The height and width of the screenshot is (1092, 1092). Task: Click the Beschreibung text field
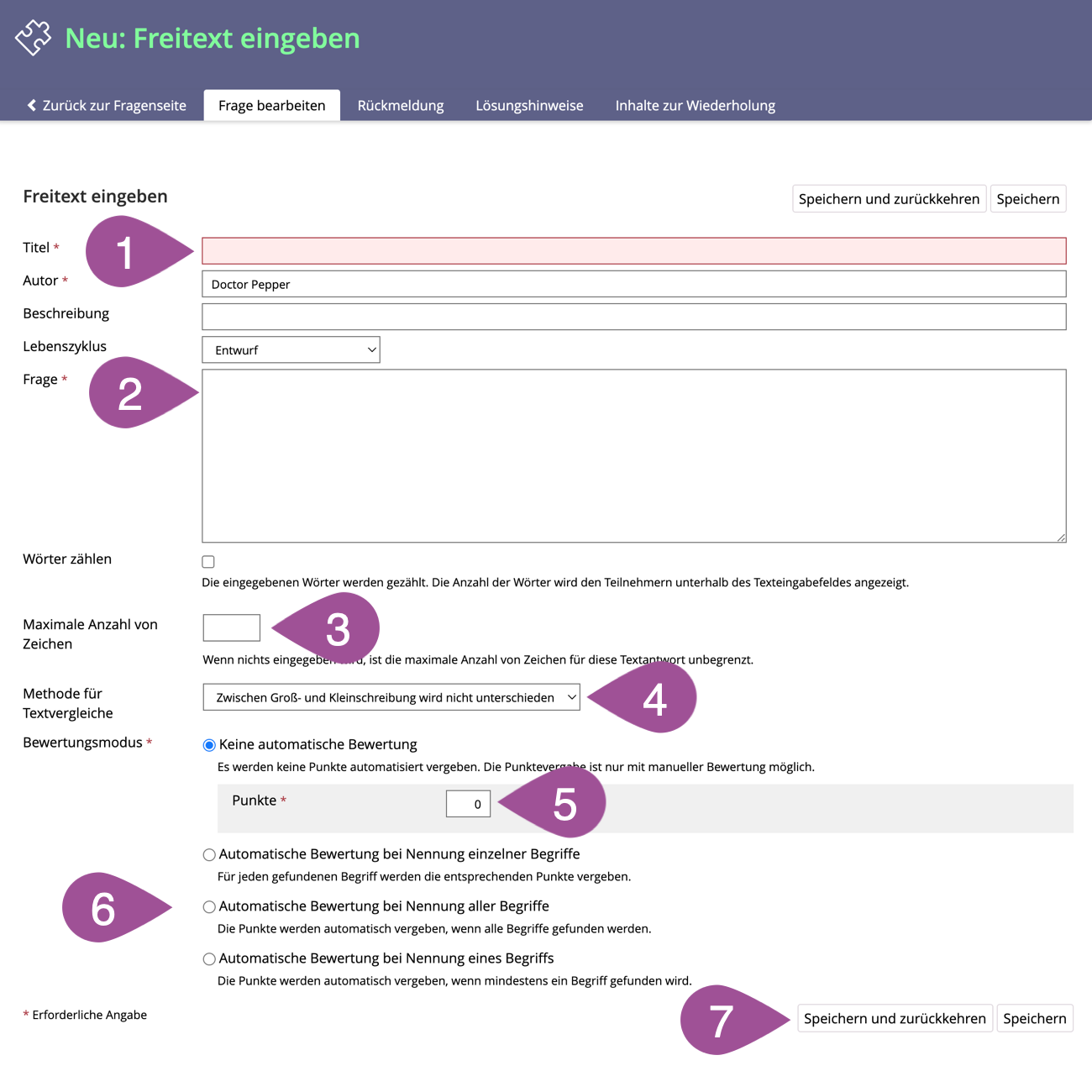coord(633,317)
